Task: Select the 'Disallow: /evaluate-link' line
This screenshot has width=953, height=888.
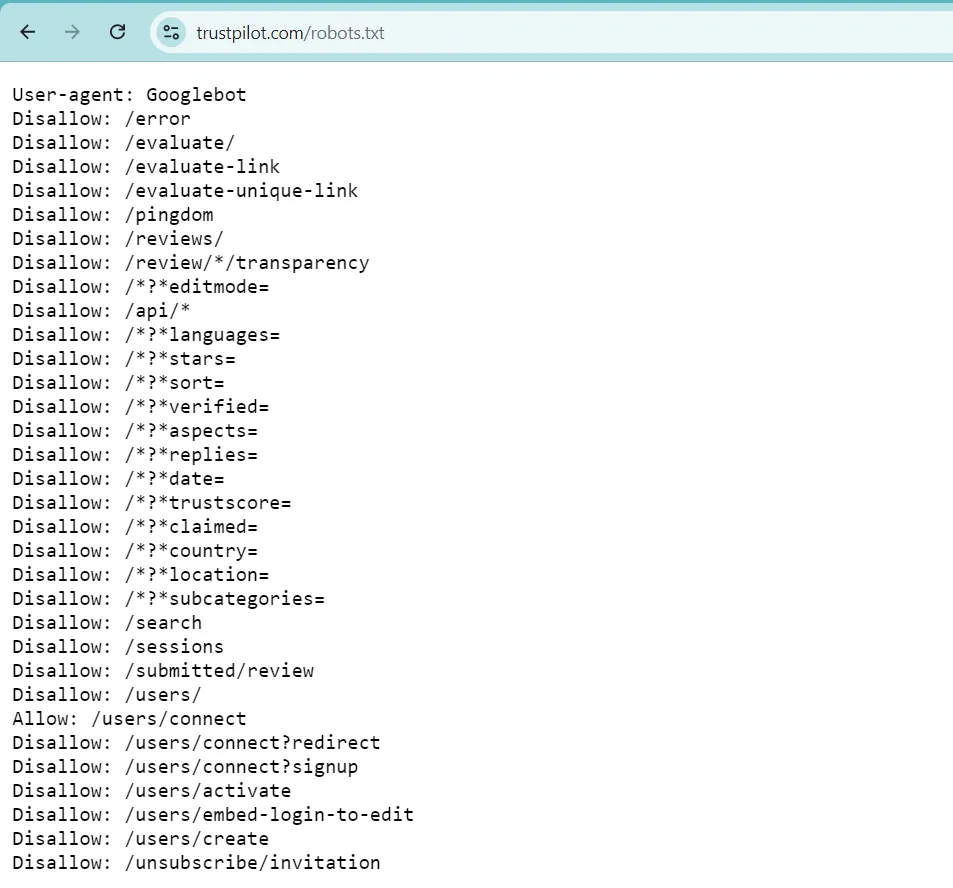Action: tap(146, 167)
